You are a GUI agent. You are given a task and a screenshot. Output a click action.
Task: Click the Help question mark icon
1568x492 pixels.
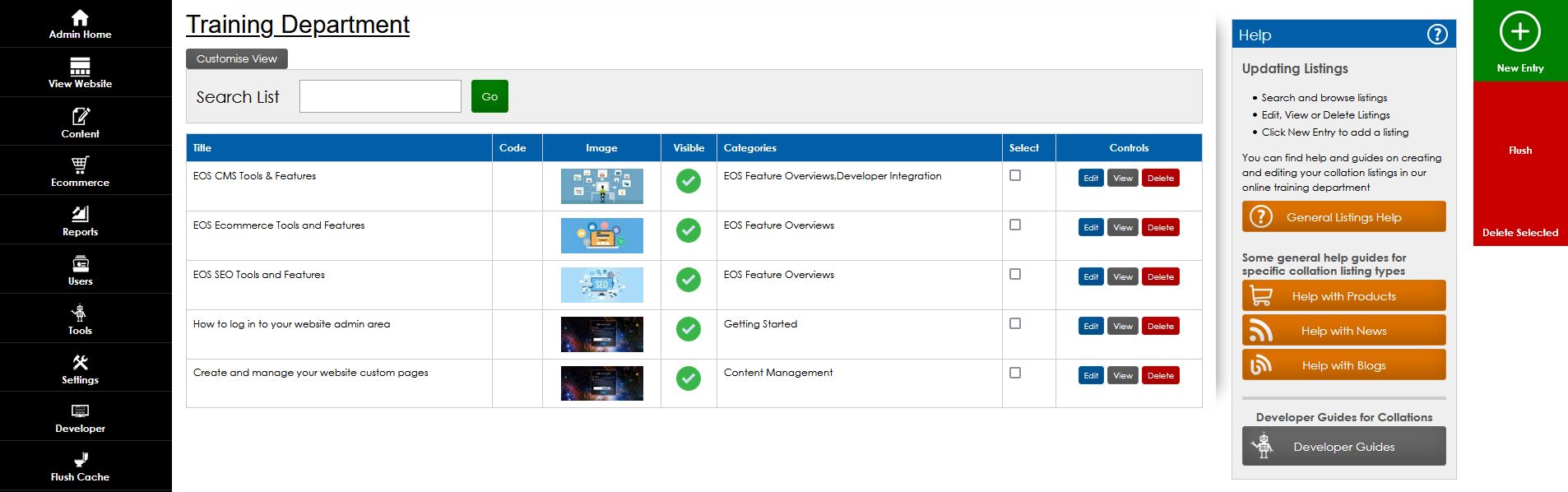[x=1436, y=35]
